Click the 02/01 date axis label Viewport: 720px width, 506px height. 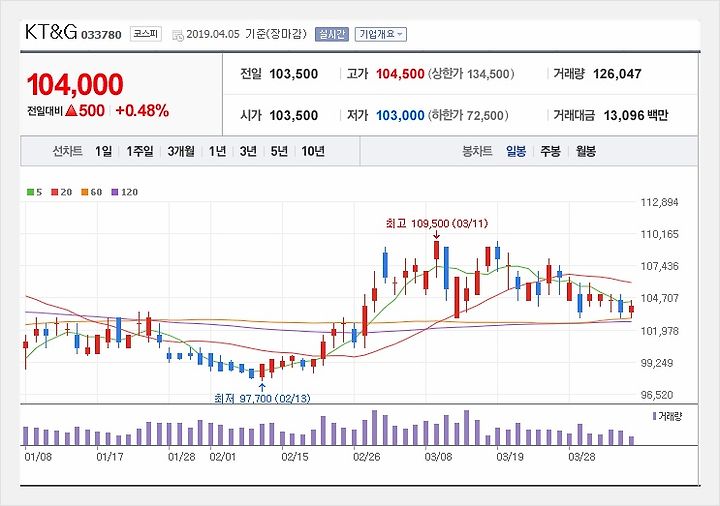coord(223,457)
